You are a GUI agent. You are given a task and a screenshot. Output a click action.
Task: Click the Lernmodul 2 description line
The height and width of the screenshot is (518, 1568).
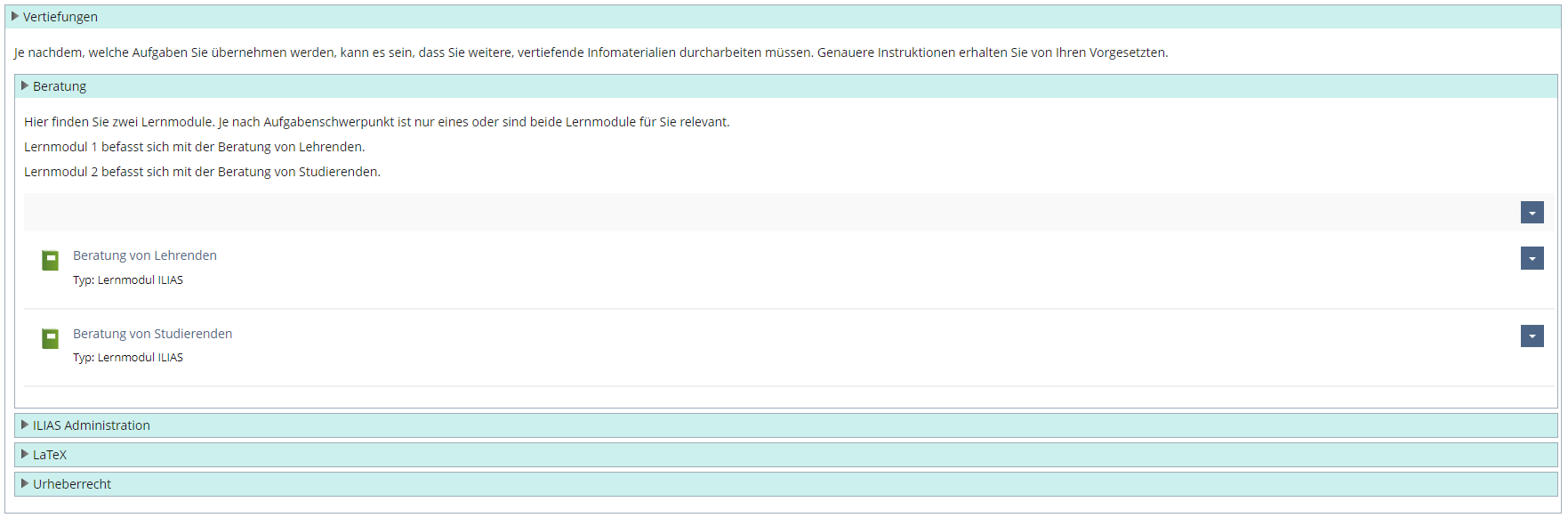pyautogui.click(x=202, y=172)
